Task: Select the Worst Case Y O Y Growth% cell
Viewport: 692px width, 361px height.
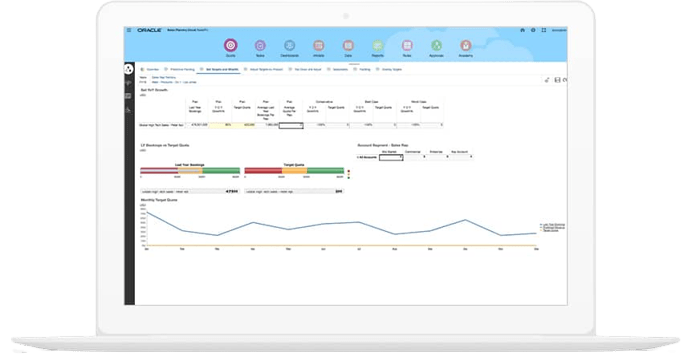Action: [409, 125]
